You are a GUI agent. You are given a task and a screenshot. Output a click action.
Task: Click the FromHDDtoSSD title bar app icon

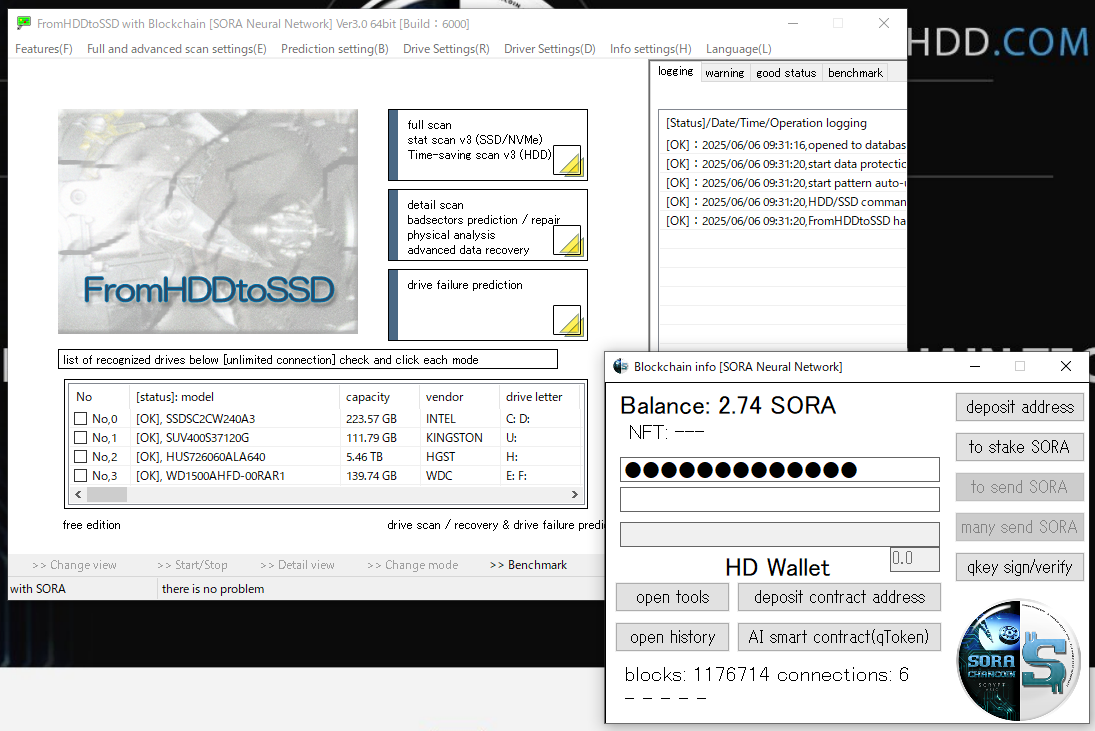tap(23, 23)
